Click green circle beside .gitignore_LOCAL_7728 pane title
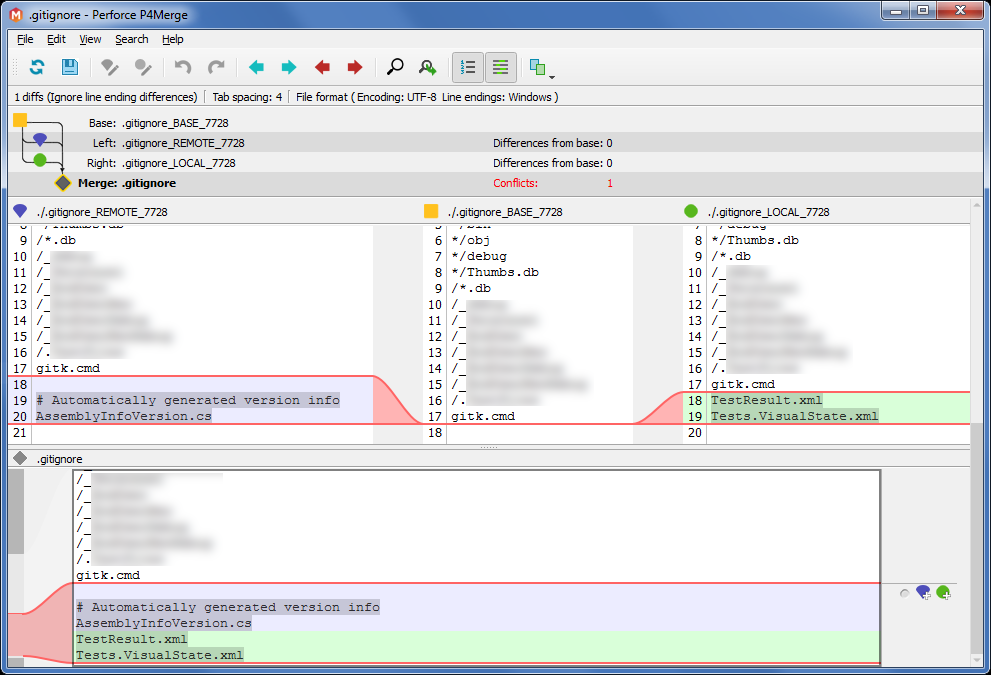991x675 pixels. [x=691, y=211]
